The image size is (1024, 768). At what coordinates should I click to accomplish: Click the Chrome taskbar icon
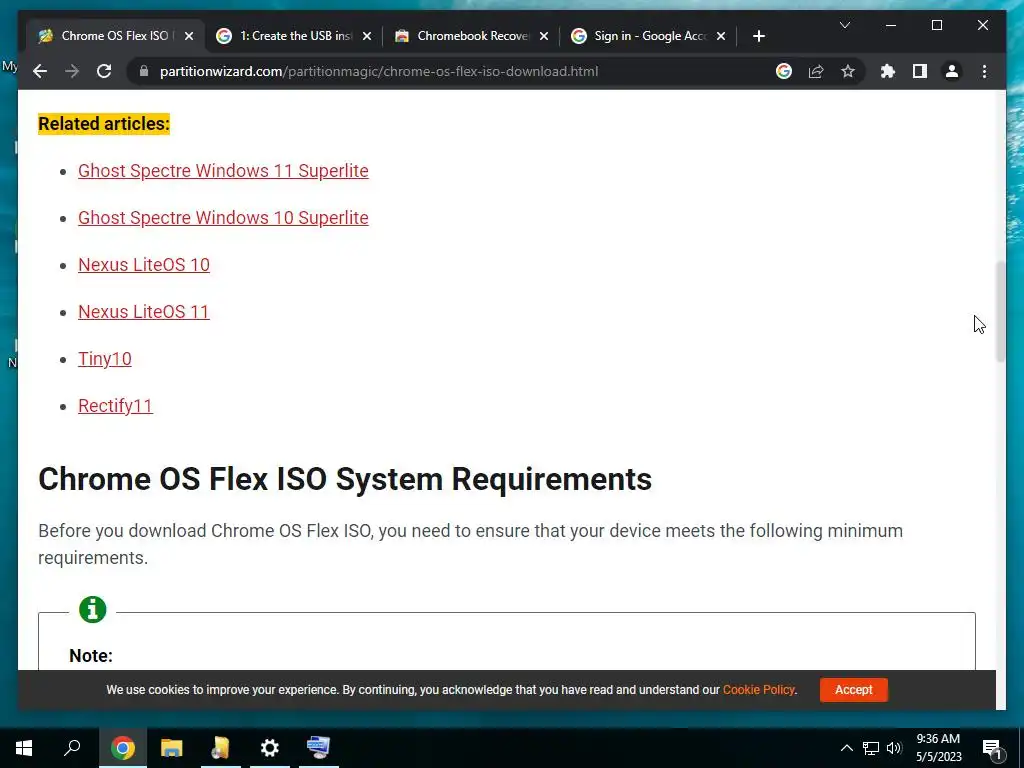click(123, 748)
